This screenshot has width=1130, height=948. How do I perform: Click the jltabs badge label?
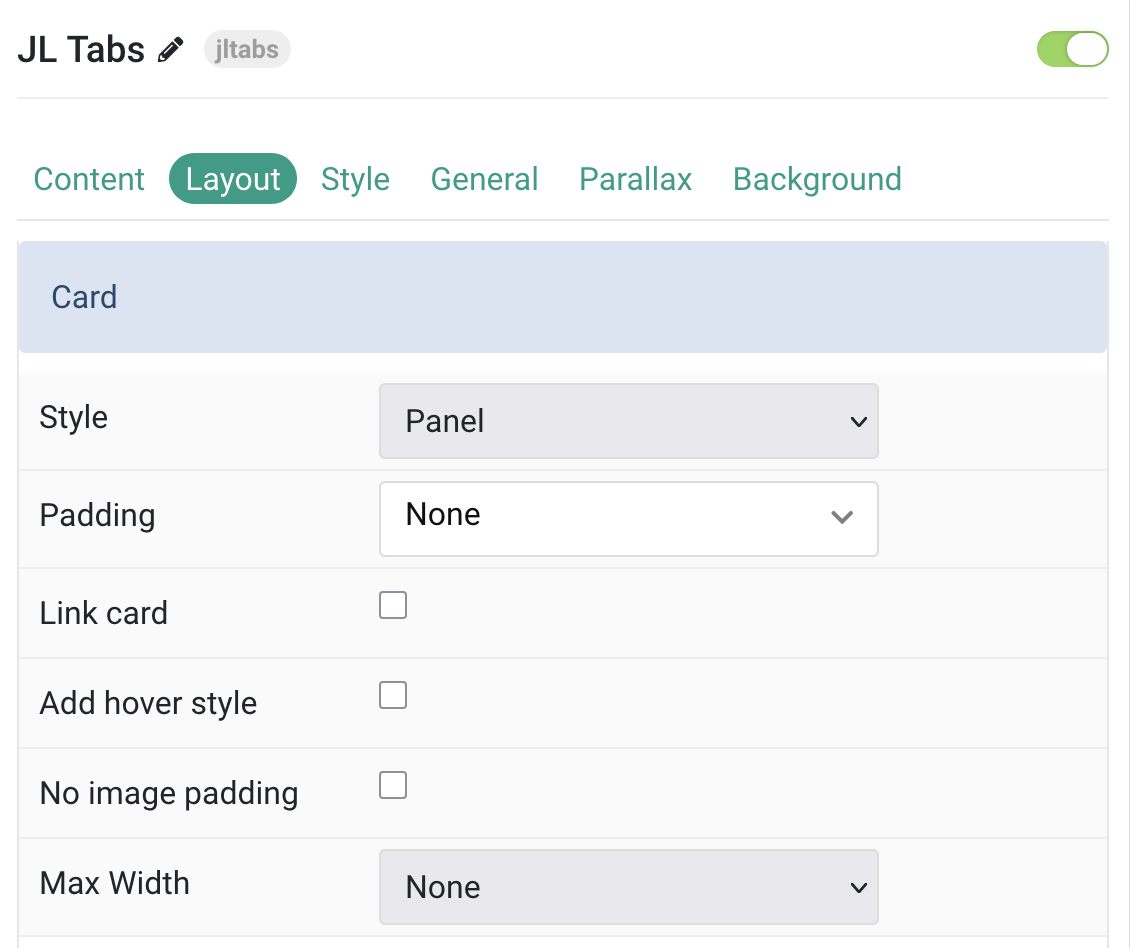(x=246, y=49)
